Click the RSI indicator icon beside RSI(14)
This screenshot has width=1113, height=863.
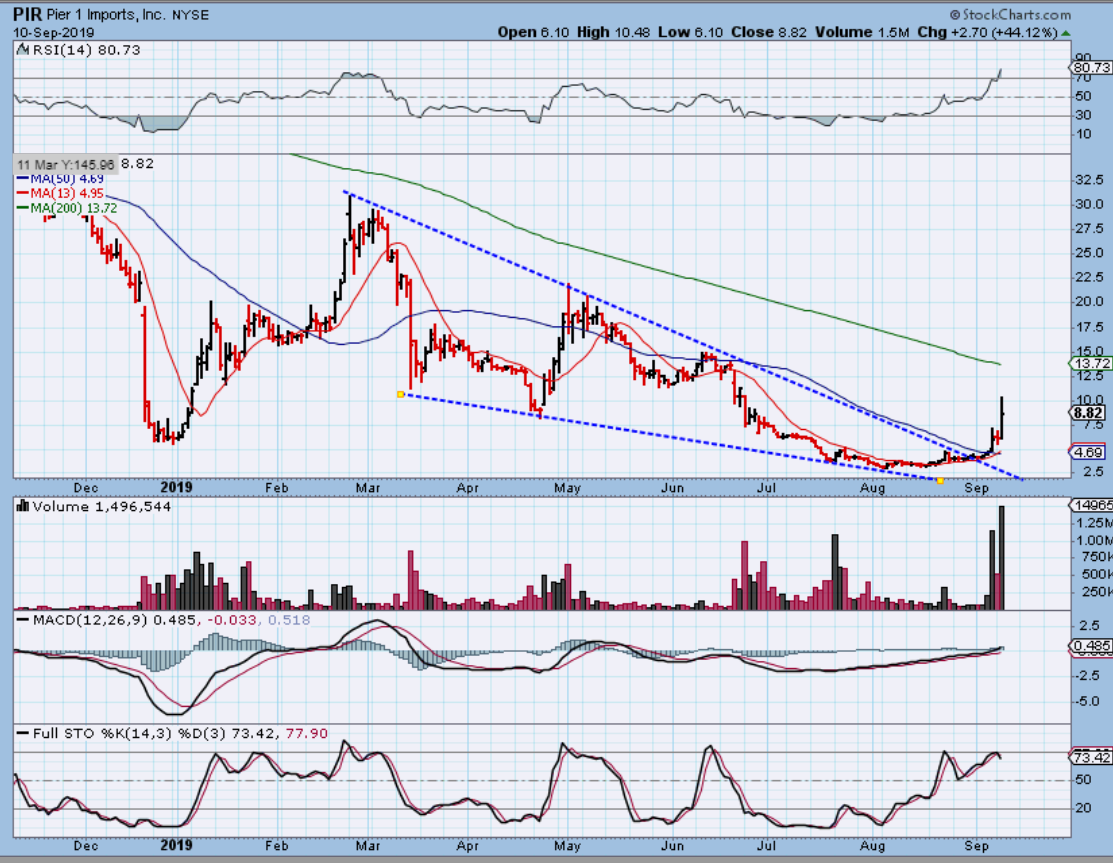click(x=23, y=50)
